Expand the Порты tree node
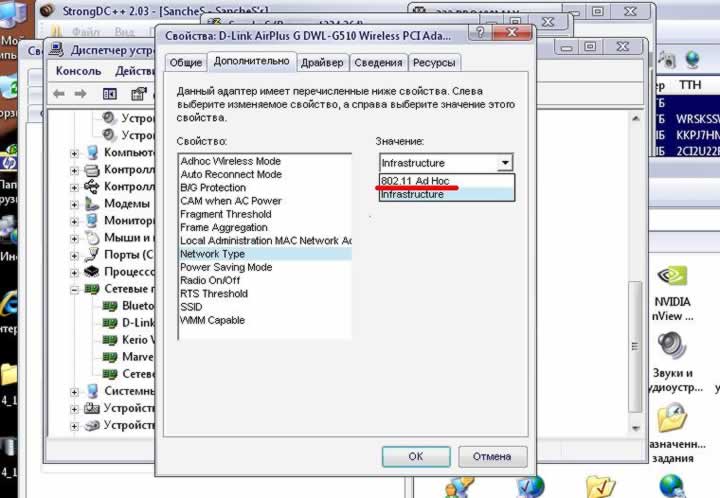Screen dimensions: 720x498 (x=74, y=256)
